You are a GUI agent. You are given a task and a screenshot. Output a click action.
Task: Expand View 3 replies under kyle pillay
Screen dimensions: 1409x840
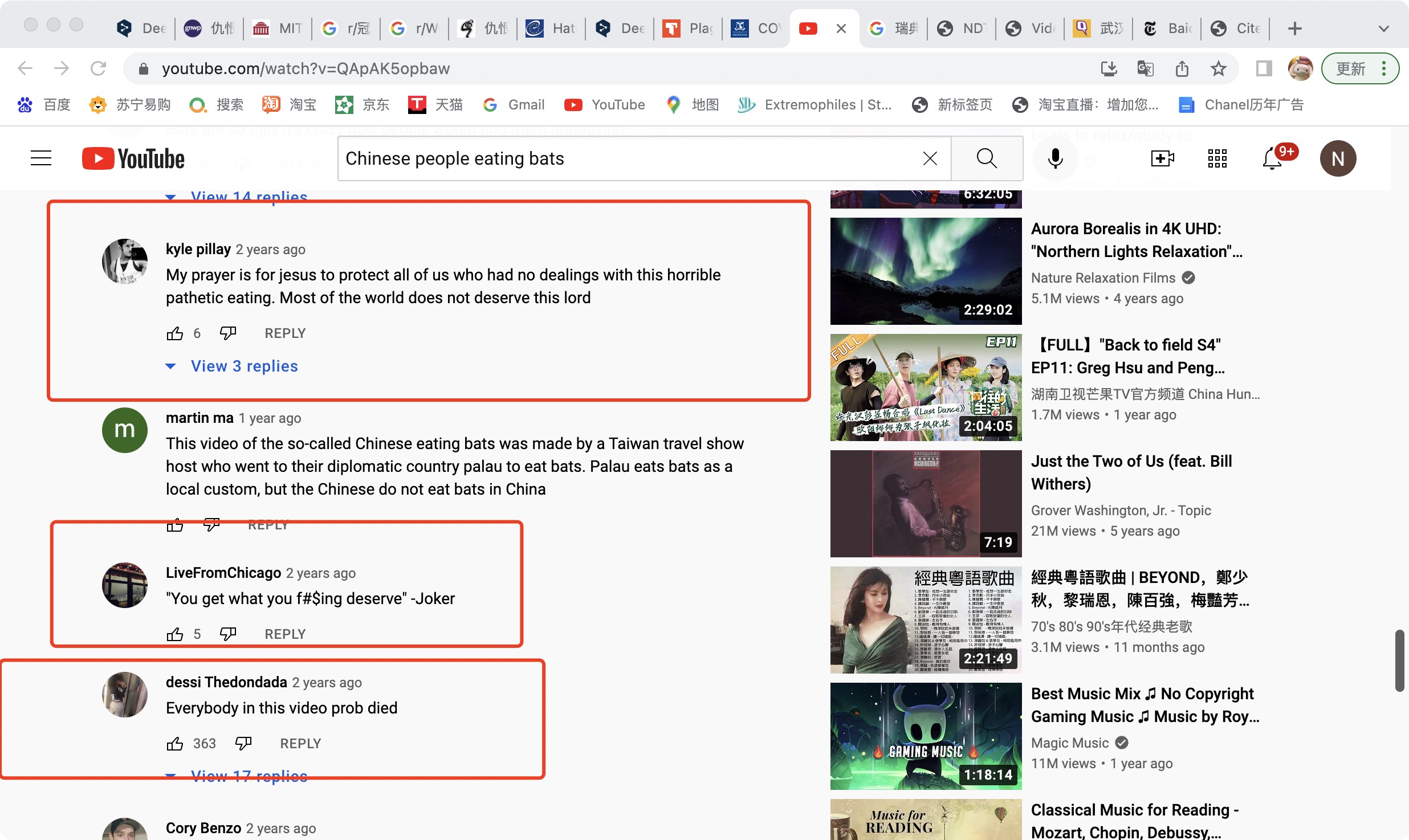tap(243, 366)
